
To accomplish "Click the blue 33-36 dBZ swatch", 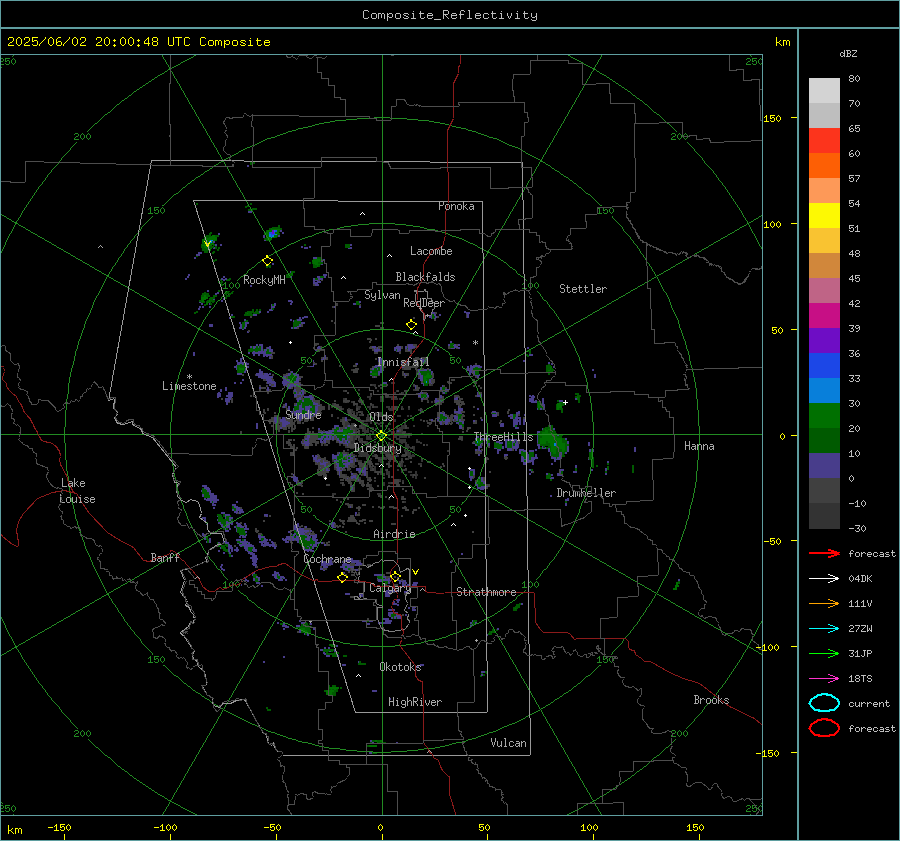I will pos(824,366).
